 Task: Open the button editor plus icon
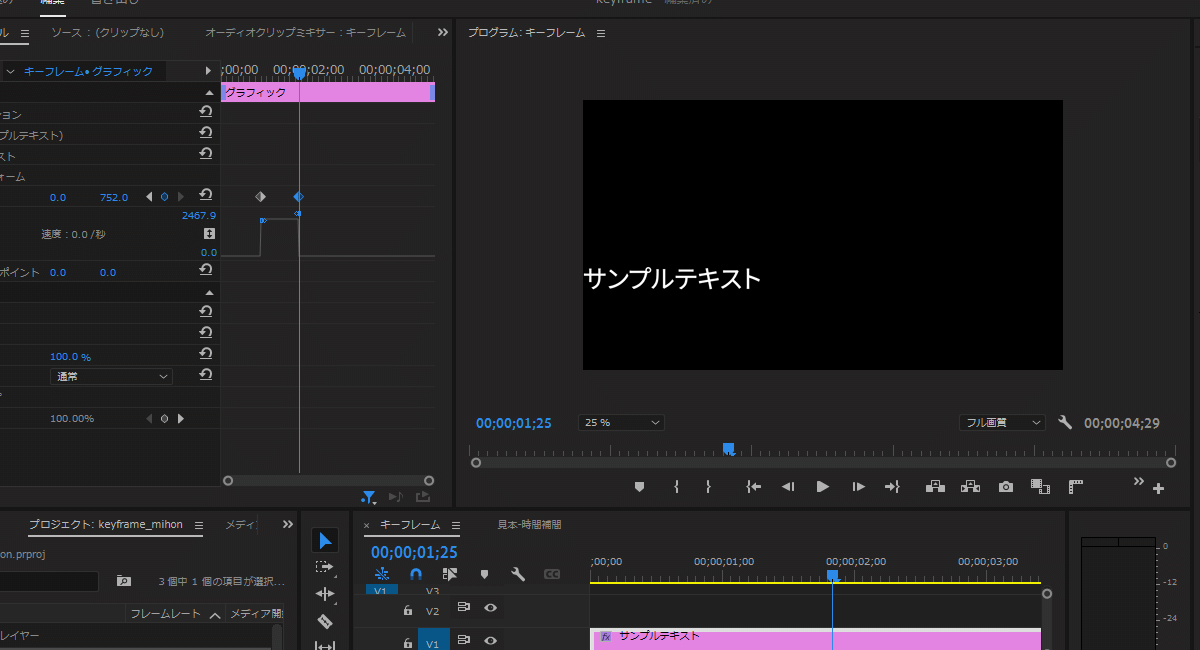(1158, 489)
